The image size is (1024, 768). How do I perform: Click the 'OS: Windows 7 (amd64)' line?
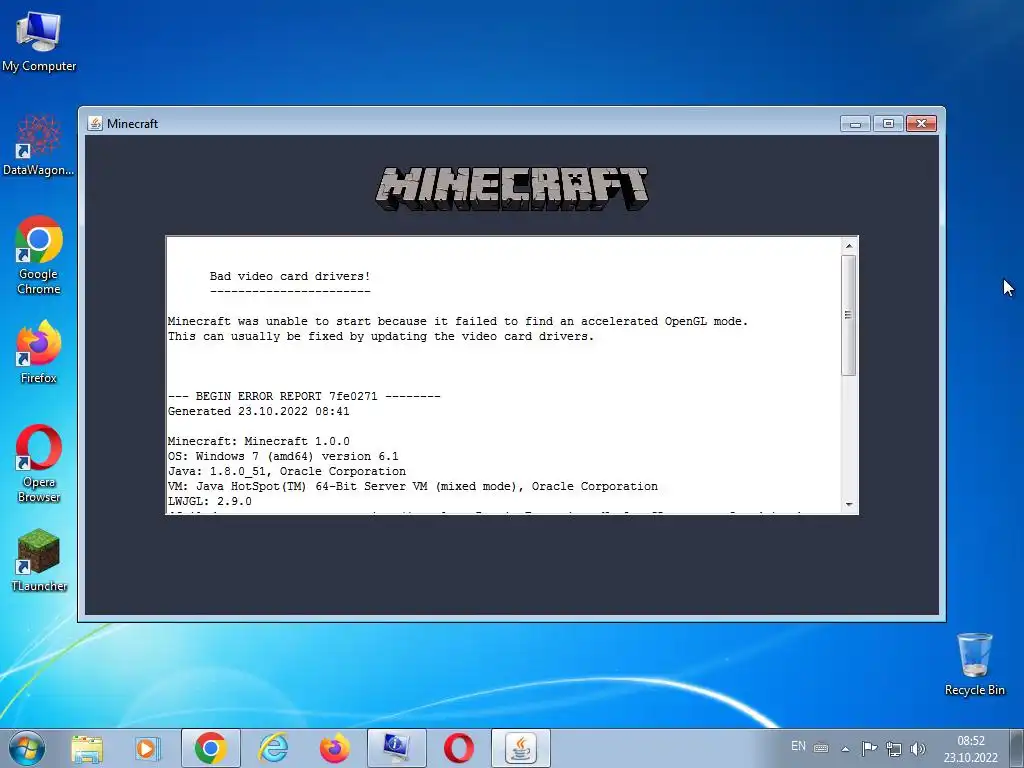pos(283,456)
